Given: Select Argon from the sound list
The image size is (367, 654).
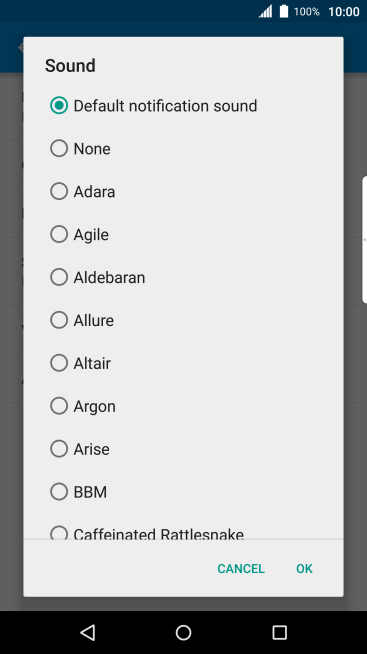Looking at the screenshot, I should coord(184,406).
